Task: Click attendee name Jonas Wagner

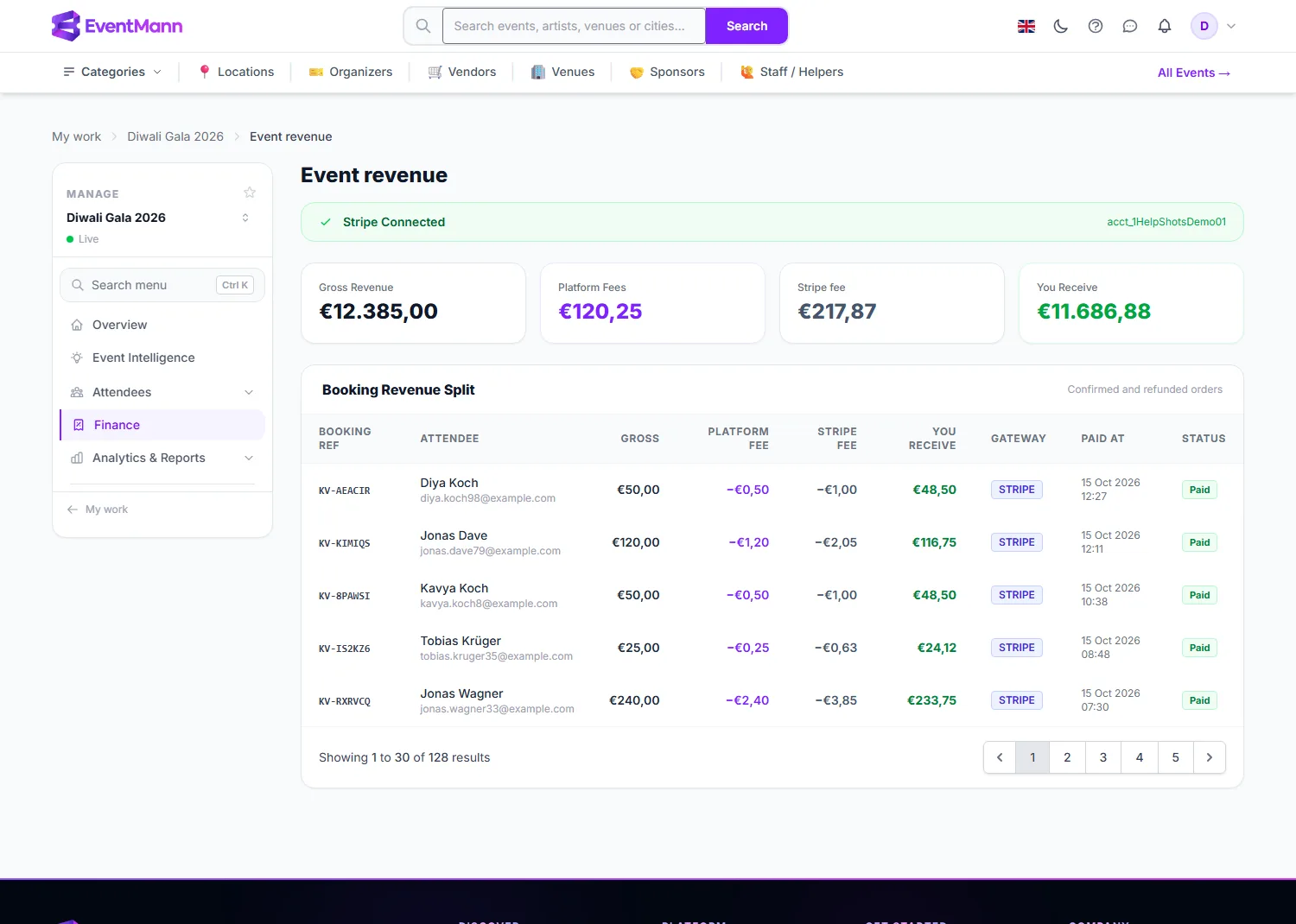Action: point(461,693)
